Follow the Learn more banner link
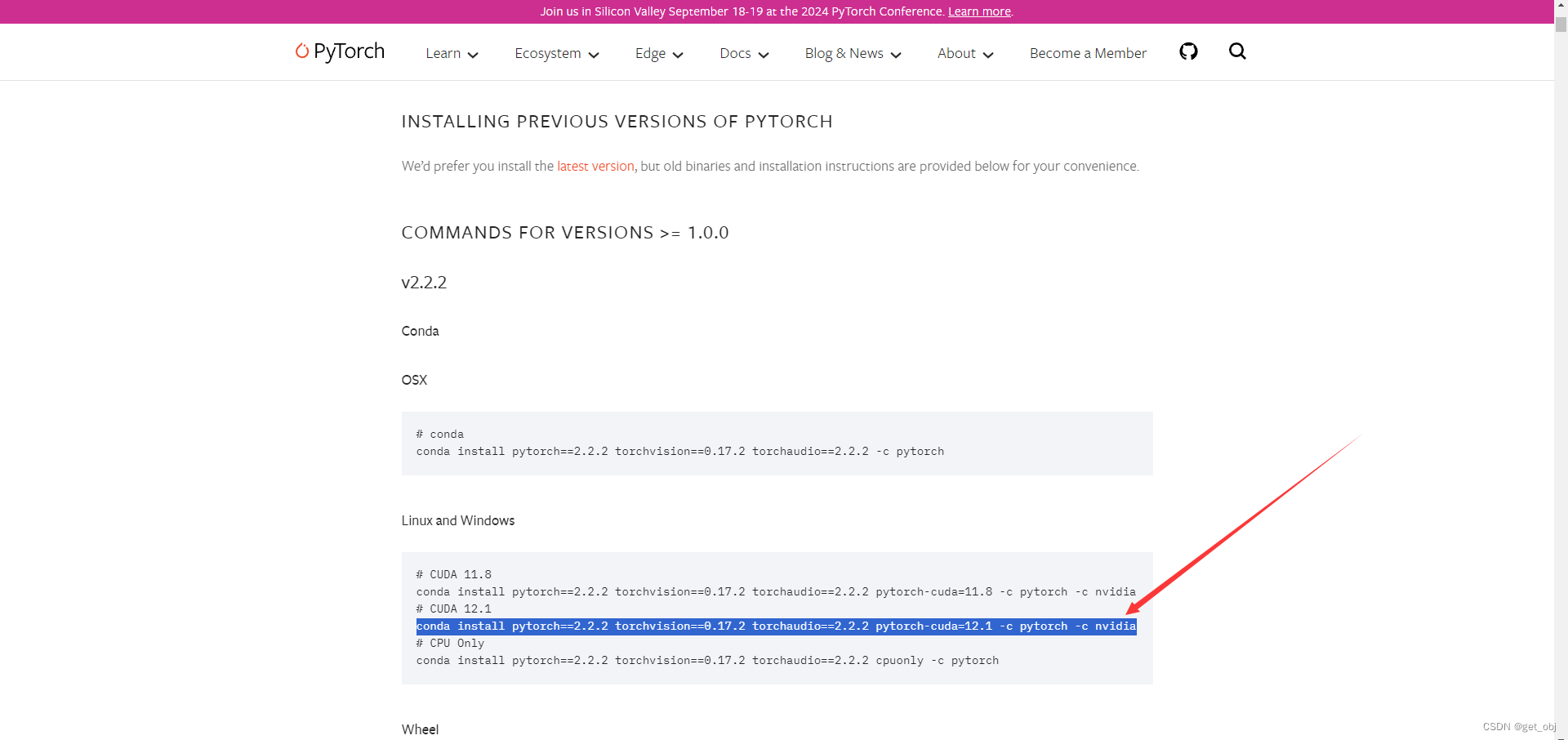Viewport: 1568px width, 740px height. point(979,11)
